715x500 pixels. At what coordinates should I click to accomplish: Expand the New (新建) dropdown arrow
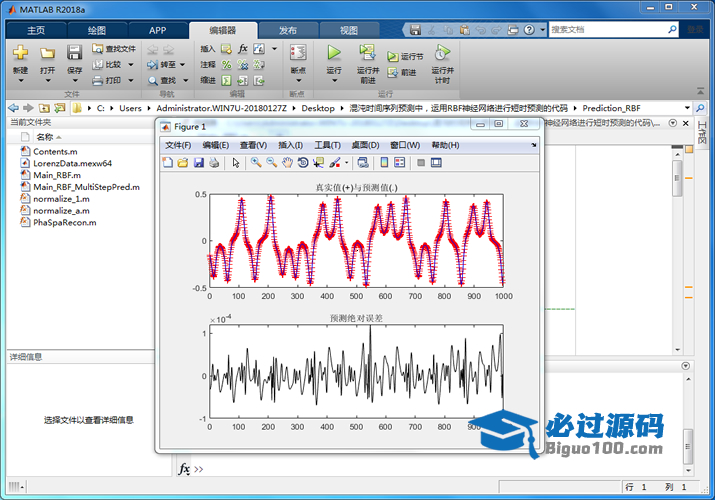pyautogui.click(x=21, y=81)
